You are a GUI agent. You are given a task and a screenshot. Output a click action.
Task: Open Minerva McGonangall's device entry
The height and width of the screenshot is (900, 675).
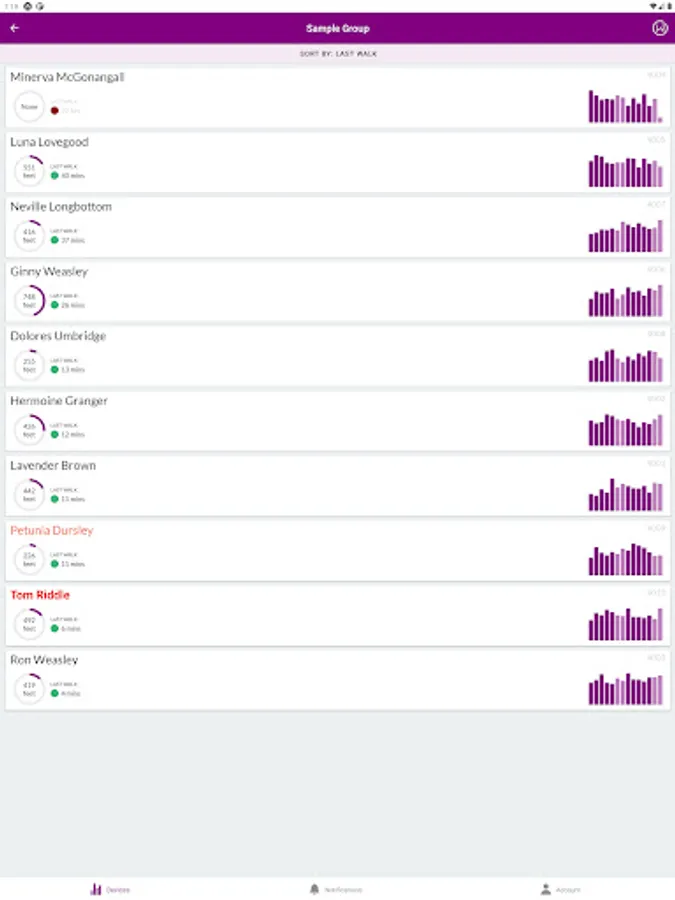(x=300, y=97)
